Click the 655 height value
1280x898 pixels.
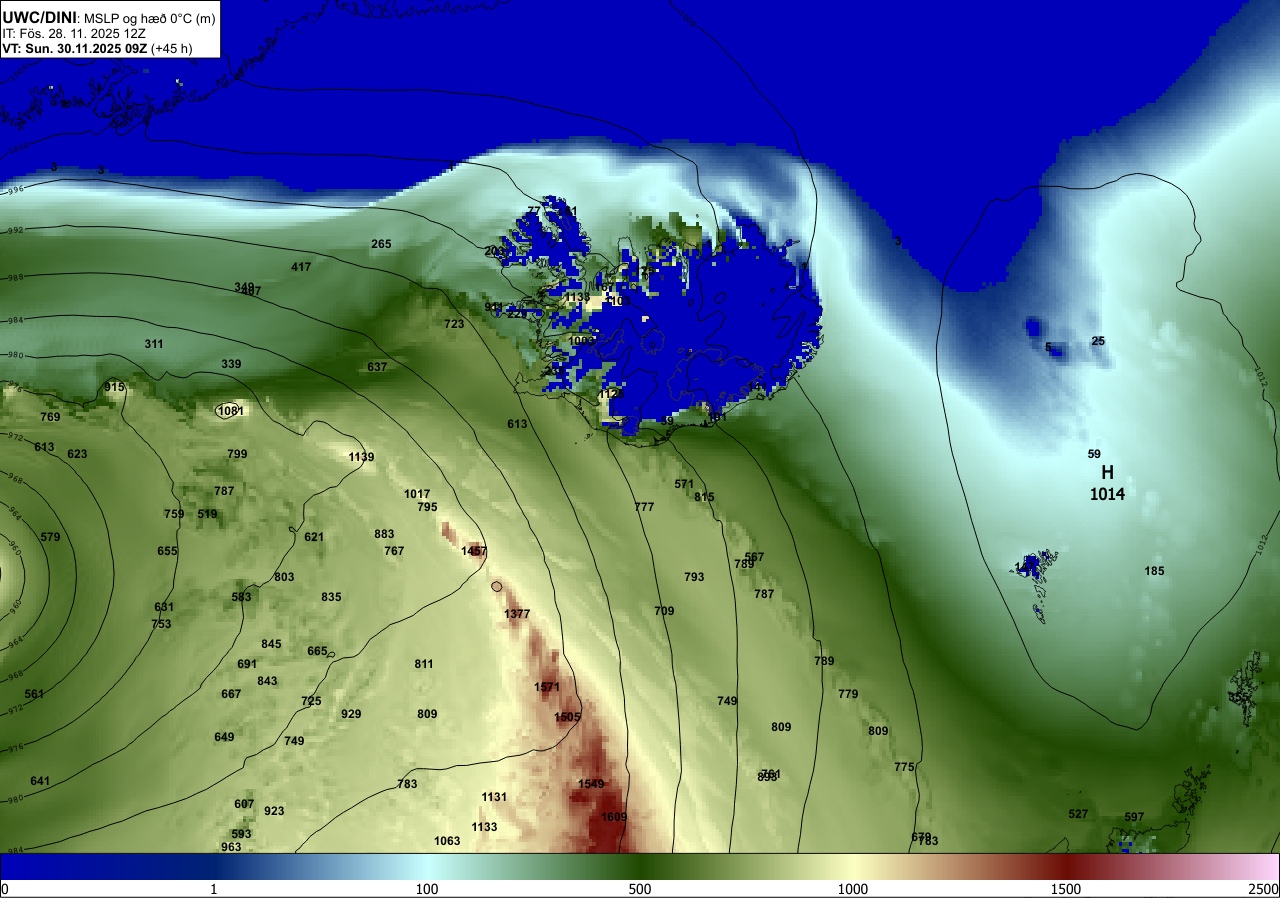[x=167, y=551]
